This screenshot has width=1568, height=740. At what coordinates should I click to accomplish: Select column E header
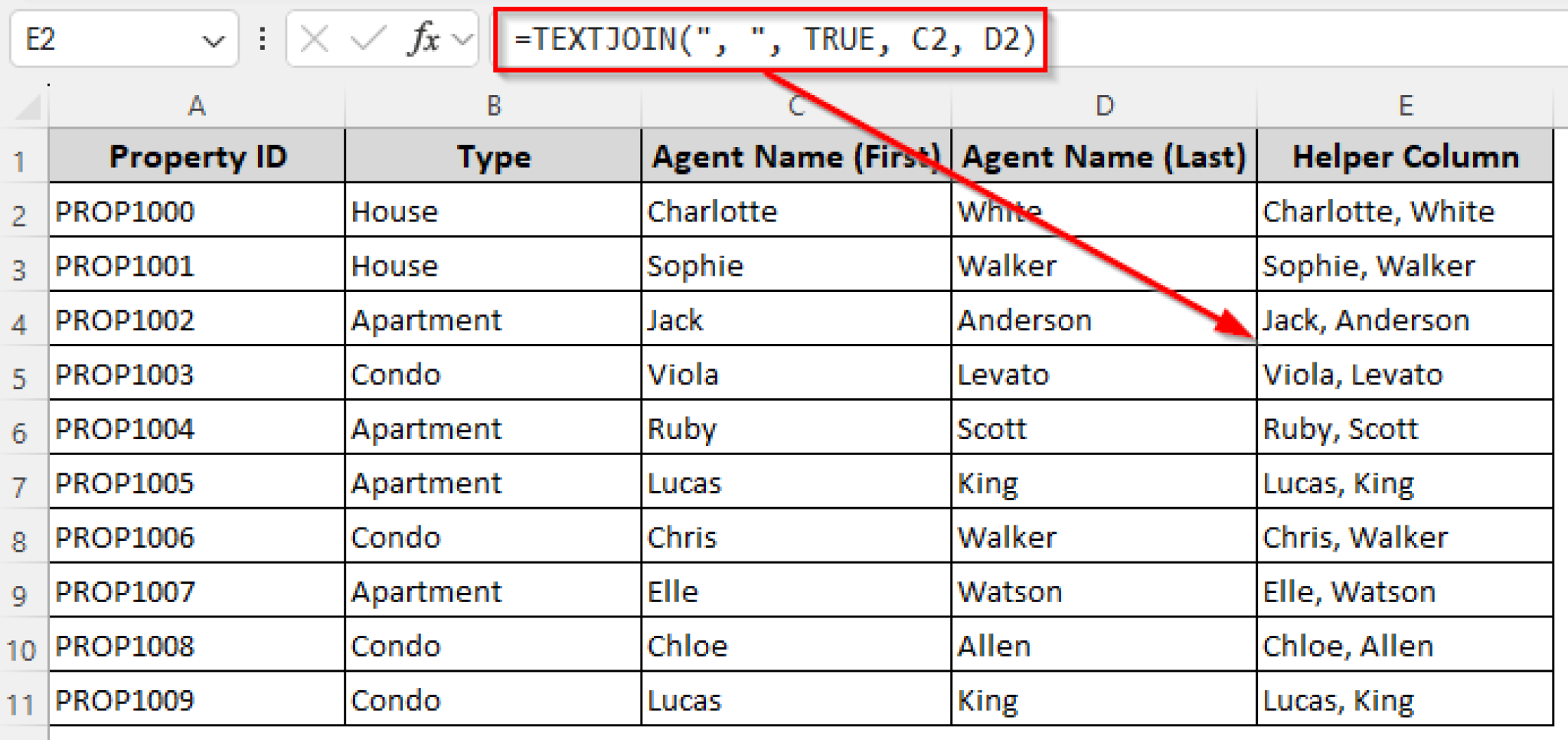click(1405, 106)
